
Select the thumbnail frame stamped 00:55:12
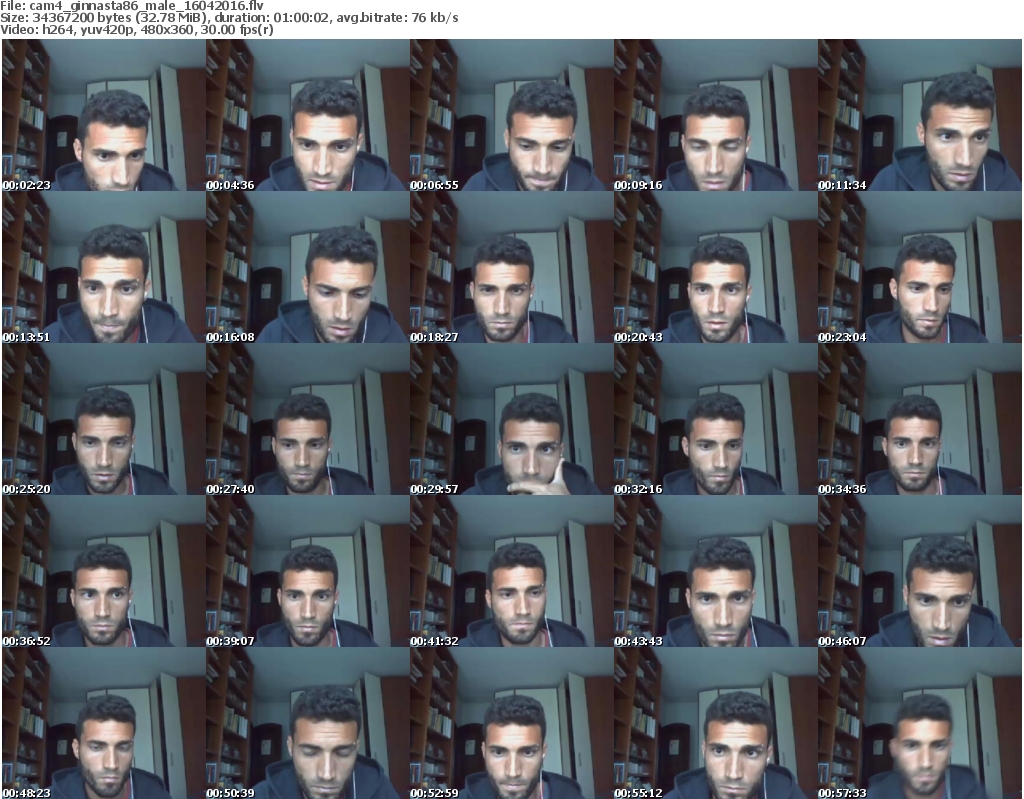715,723
